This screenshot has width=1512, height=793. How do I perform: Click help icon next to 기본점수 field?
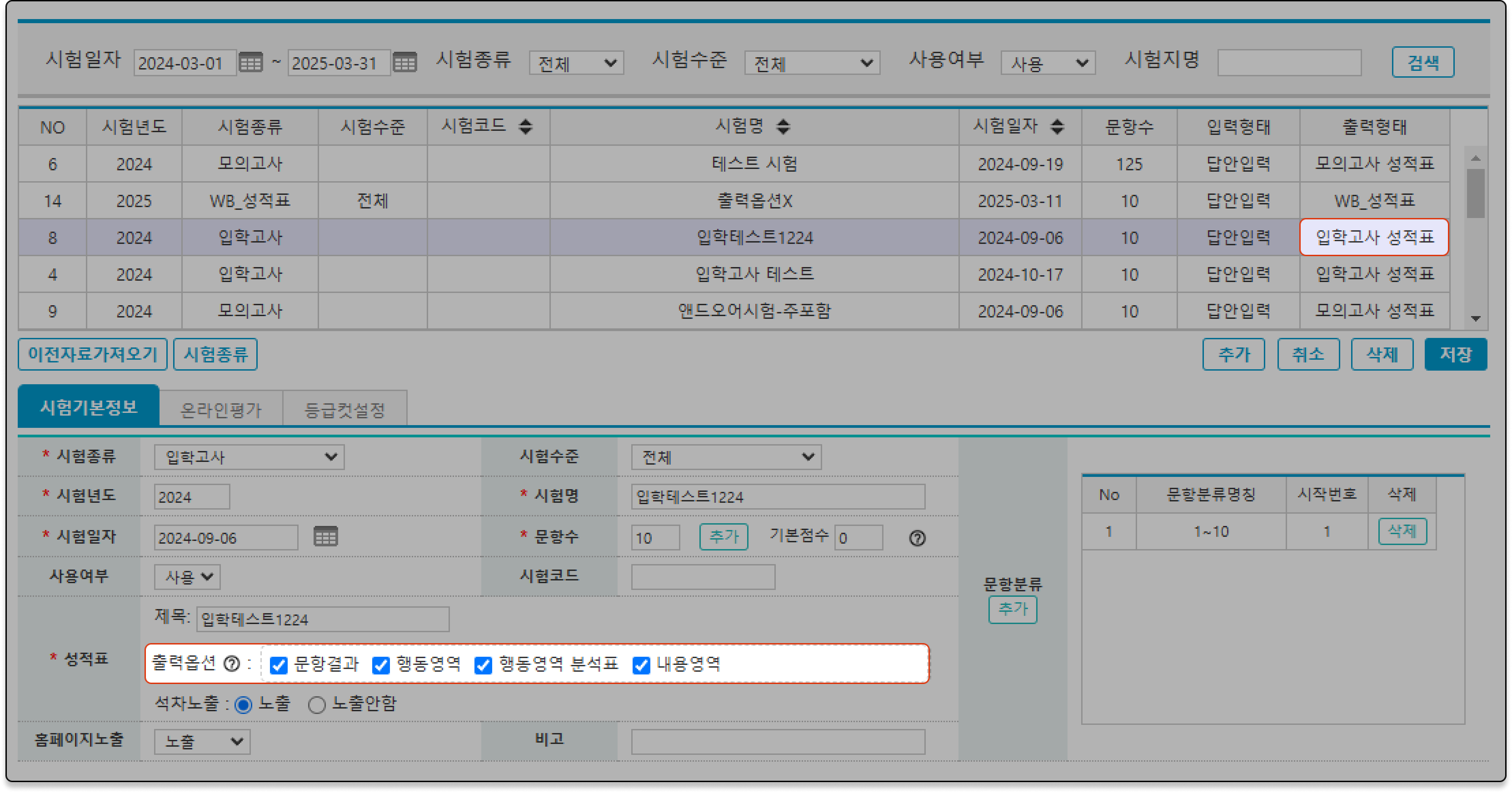917,538
